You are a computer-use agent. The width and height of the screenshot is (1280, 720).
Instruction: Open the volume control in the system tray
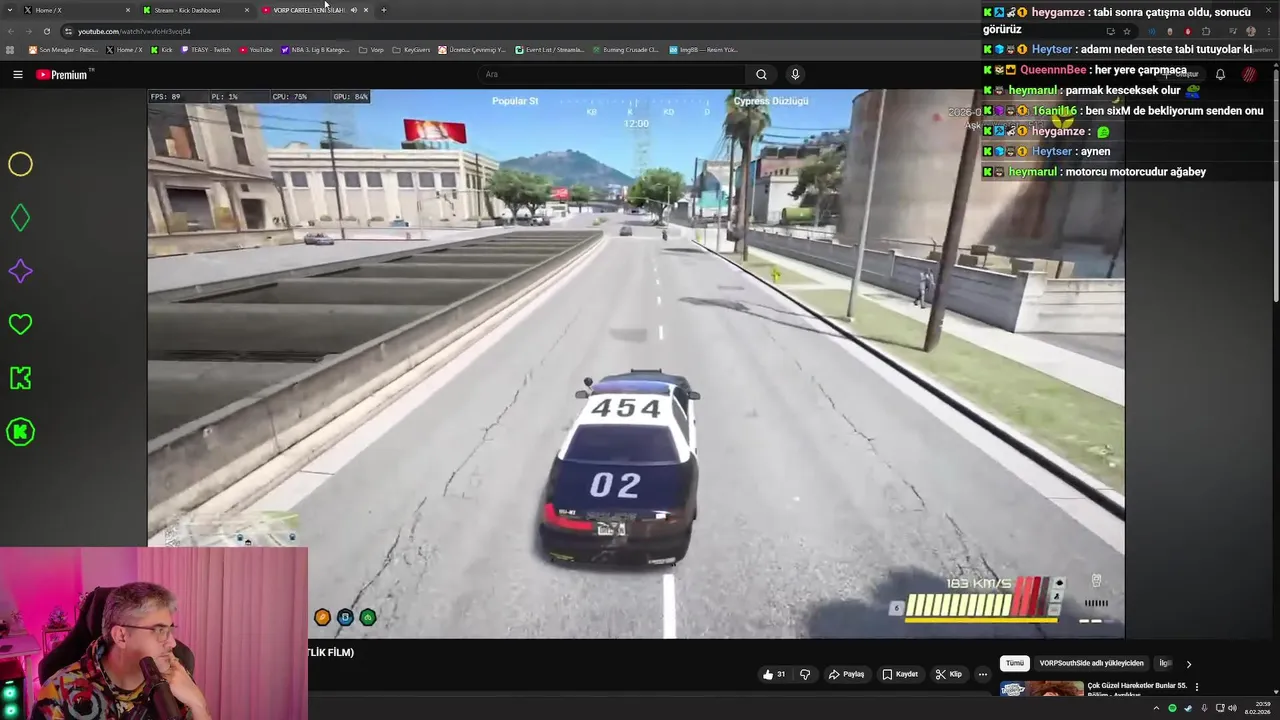1232,708
